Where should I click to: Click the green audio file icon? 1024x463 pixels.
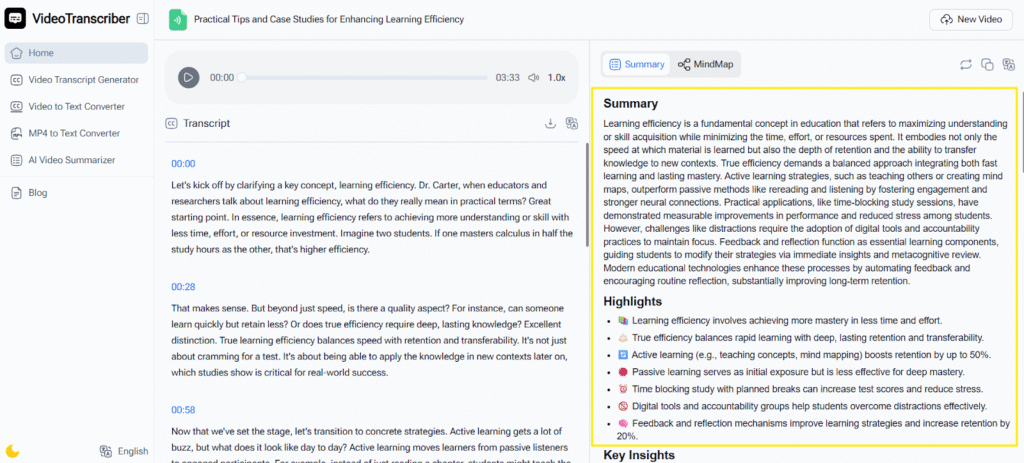(177, 19)
